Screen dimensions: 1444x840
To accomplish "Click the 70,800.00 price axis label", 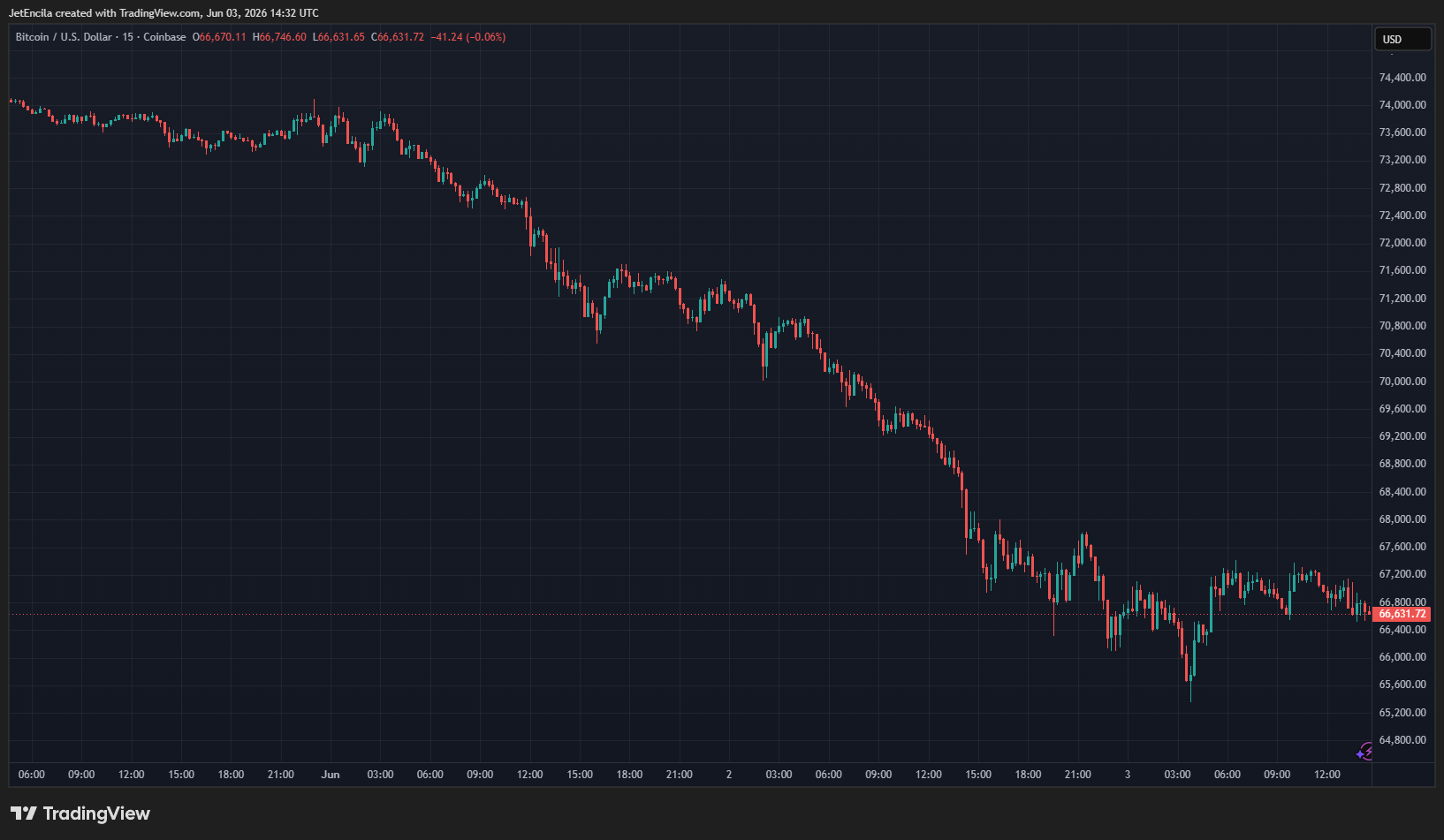I will click(x=1402, y=326).
